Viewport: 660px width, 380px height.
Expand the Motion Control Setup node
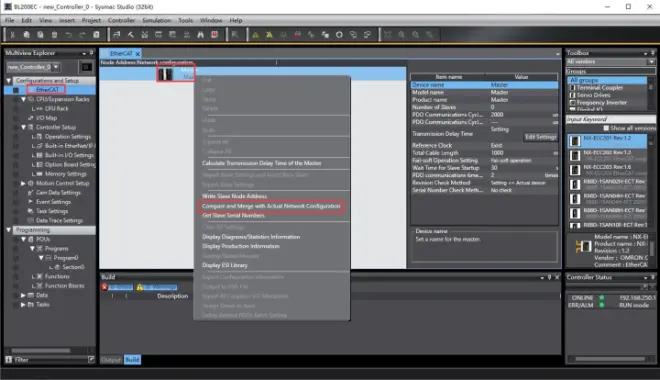23,183
